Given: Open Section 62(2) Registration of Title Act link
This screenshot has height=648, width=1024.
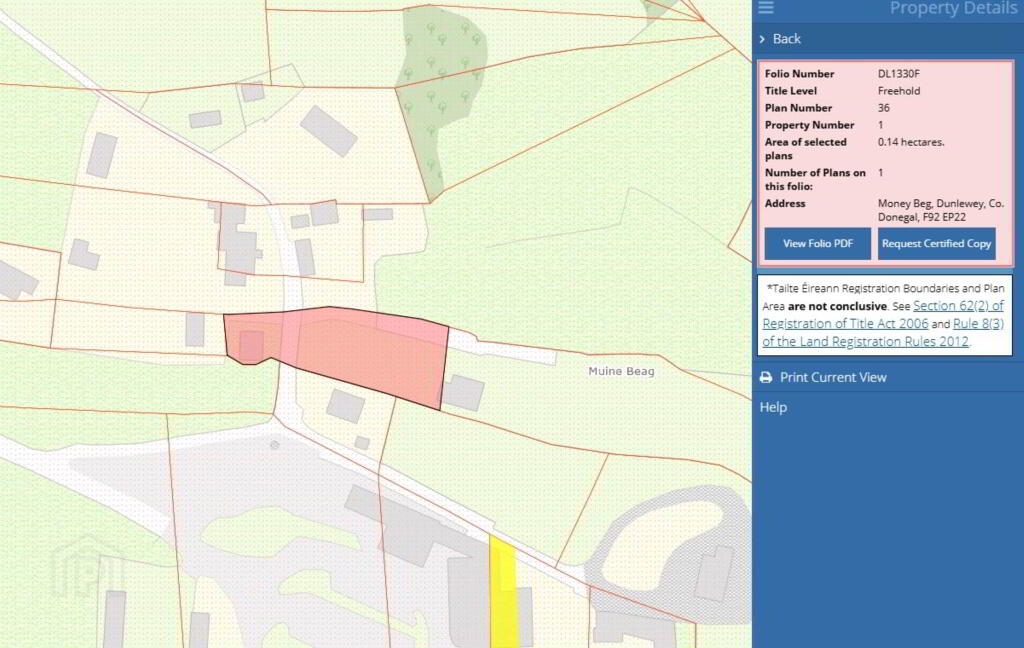Looking at the screenshot, I should pyautogui.click(x=883, y=314).
